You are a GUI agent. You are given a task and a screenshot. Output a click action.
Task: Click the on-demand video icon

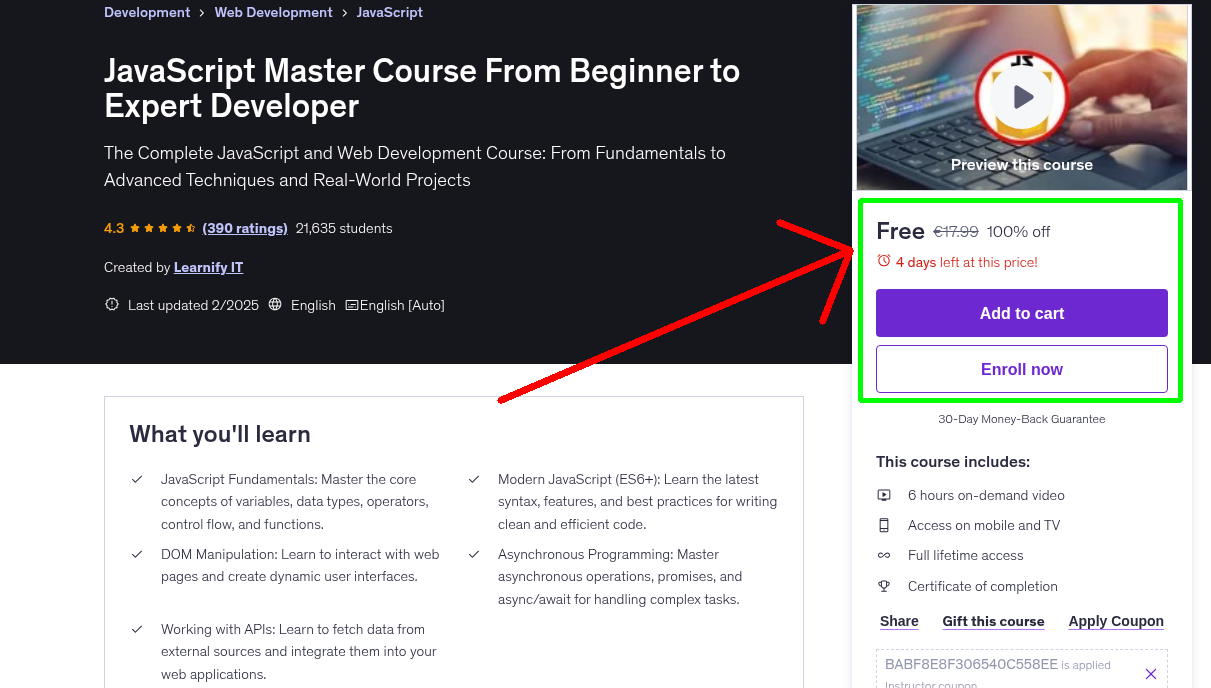click(884, 495)
